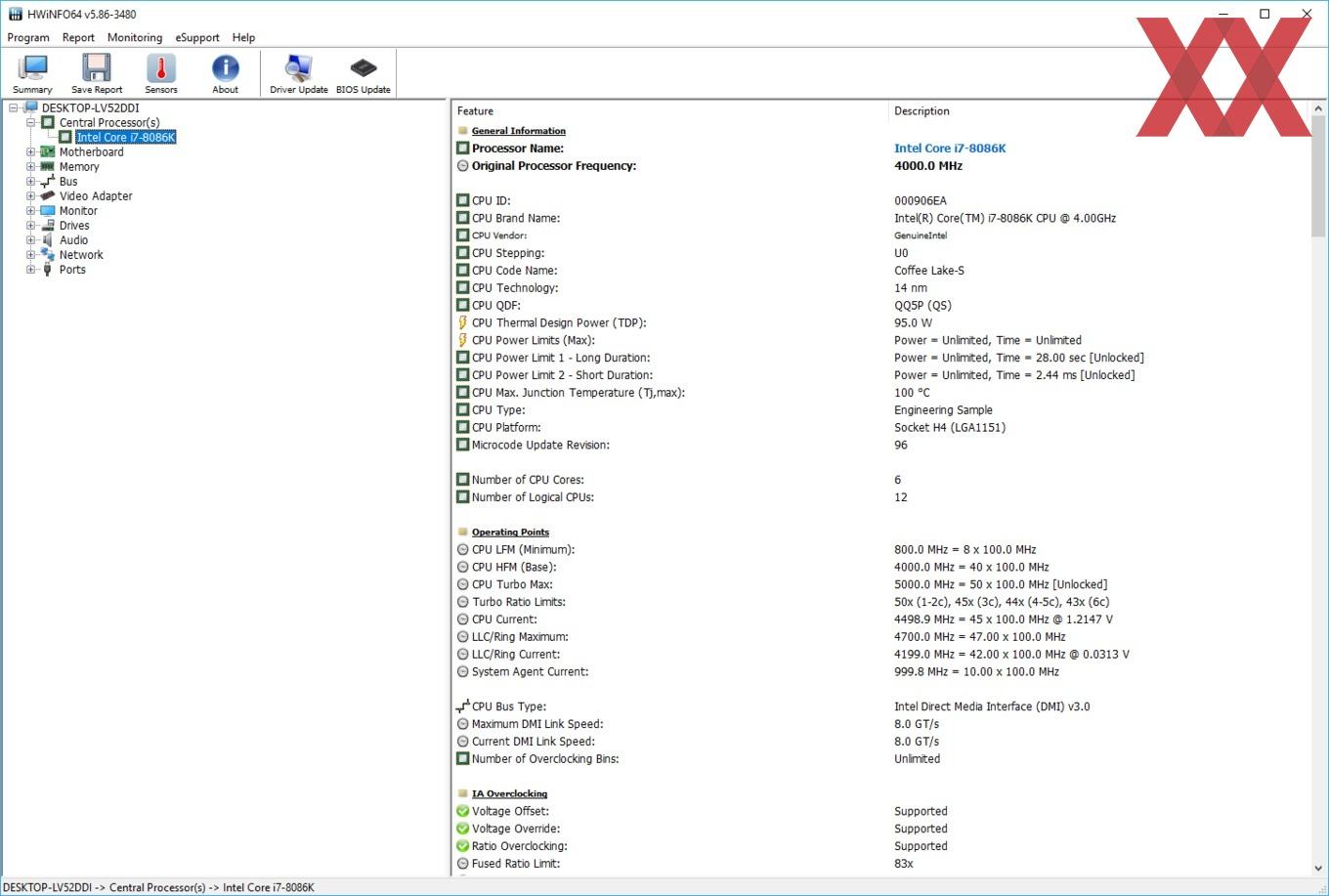This screenshot has width=1329, height=896.
Task: Click the IA Overclocking section heading
Action: tap(509, 794)
